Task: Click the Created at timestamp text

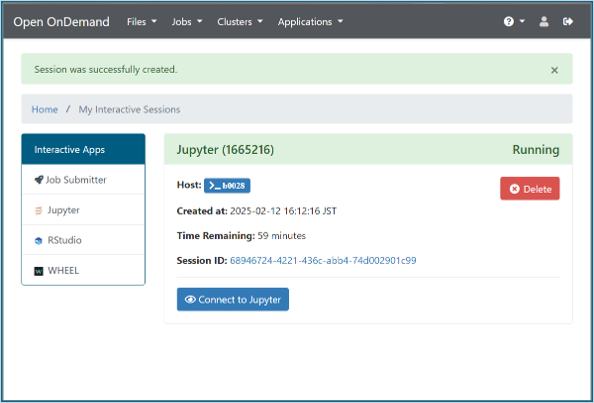Action: click(x=283, y=211)
